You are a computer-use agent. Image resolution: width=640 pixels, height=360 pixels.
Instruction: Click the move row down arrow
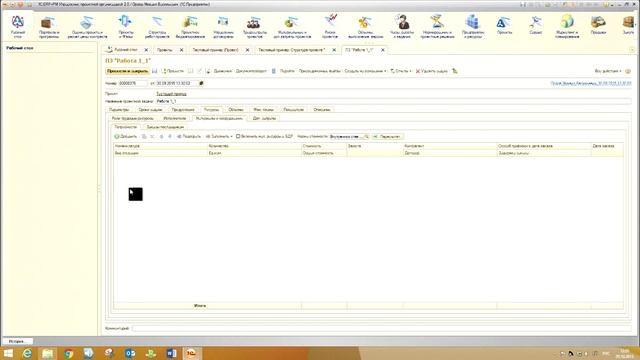170,136
